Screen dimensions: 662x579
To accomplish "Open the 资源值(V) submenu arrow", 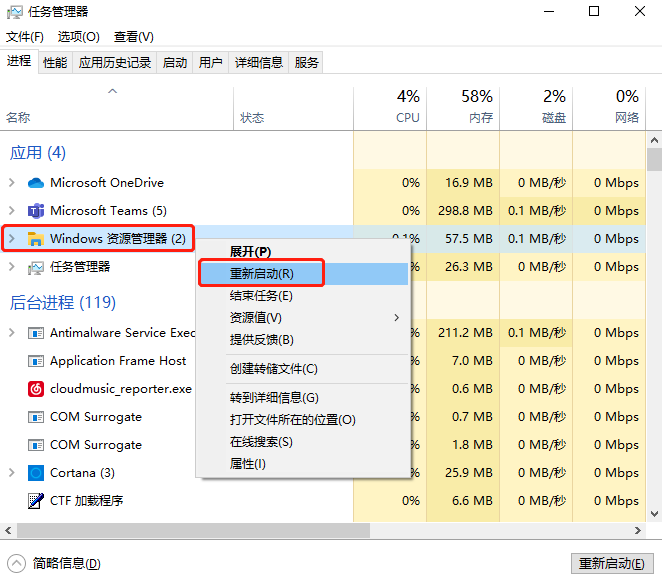I will click(396, 318).
